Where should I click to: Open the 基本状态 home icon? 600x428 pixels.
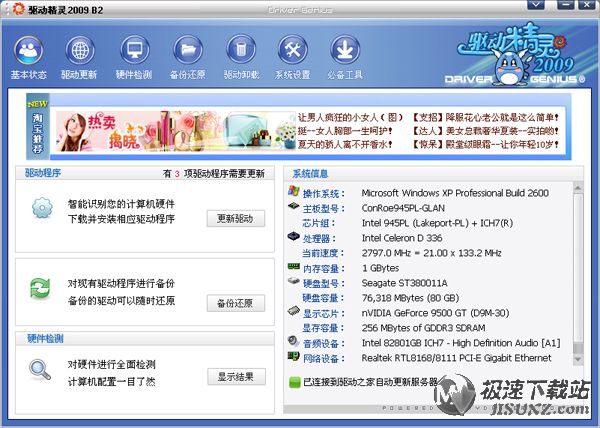pyautogui.click(x=28, y=50)
